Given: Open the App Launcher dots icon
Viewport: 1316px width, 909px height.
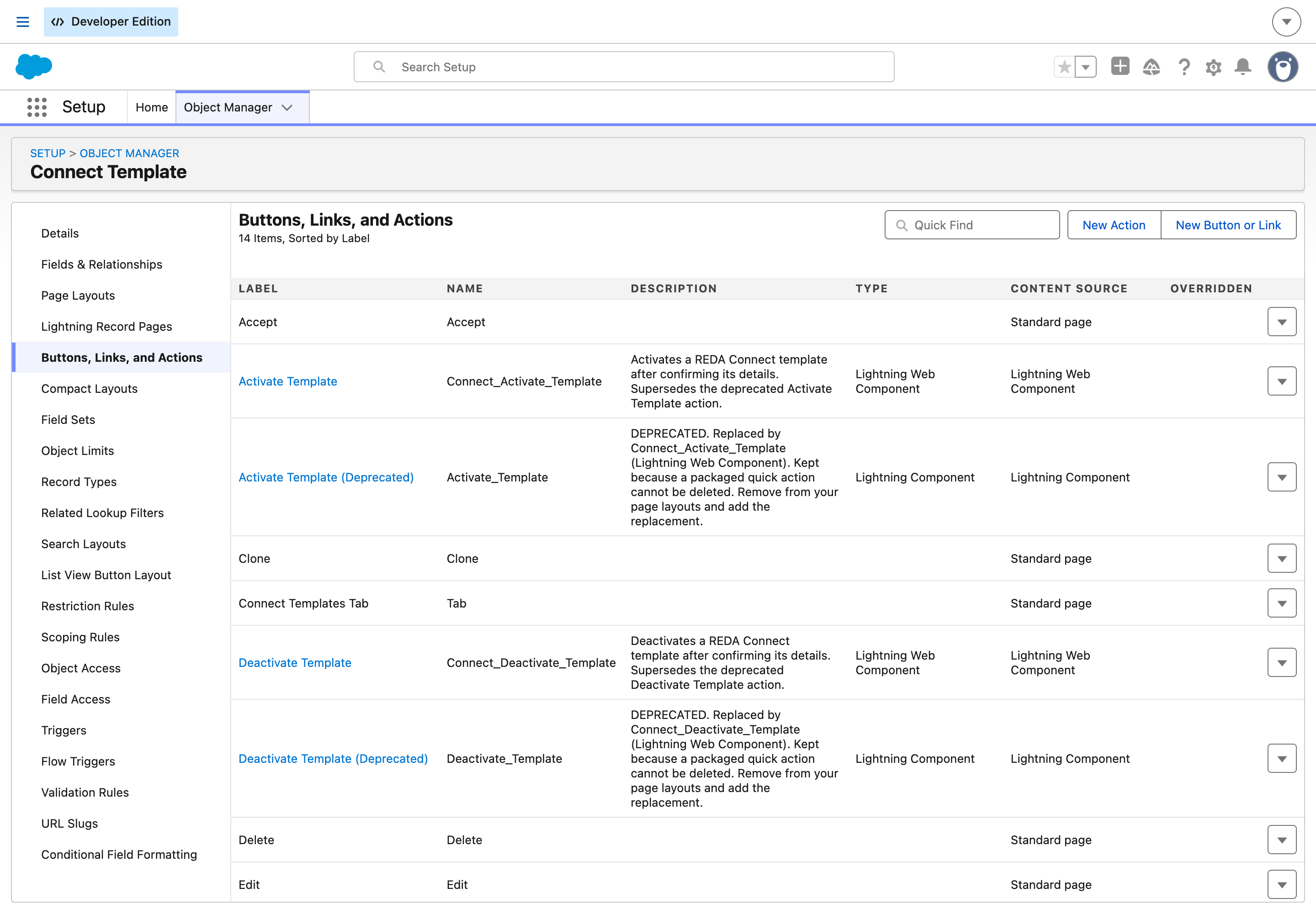Looking at the screenshot, I should [37, 107].
